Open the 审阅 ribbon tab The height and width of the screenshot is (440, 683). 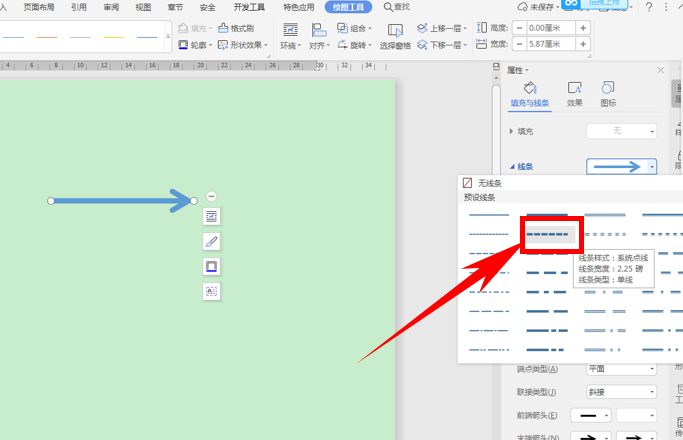point(111,7)
